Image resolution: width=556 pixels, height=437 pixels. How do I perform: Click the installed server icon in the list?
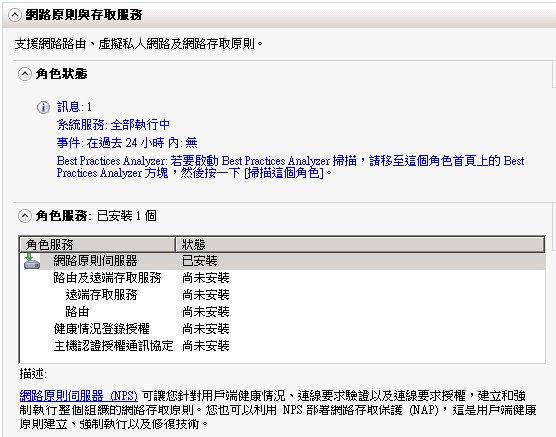tap(32, 261)
